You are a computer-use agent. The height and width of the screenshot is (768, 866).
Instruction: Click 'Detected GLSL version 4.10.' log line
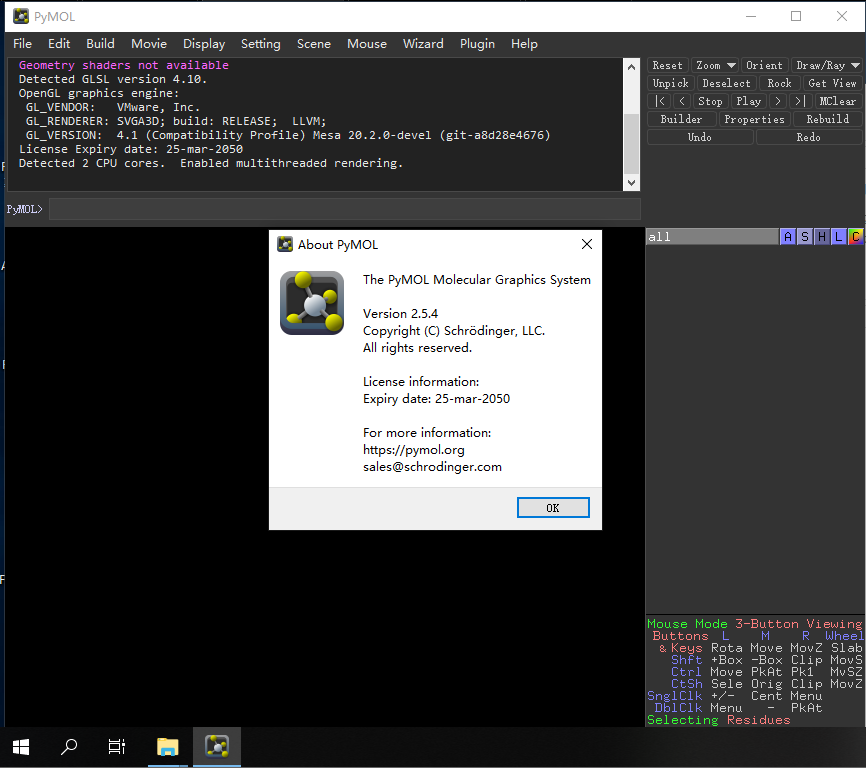(x=113, y=79)
